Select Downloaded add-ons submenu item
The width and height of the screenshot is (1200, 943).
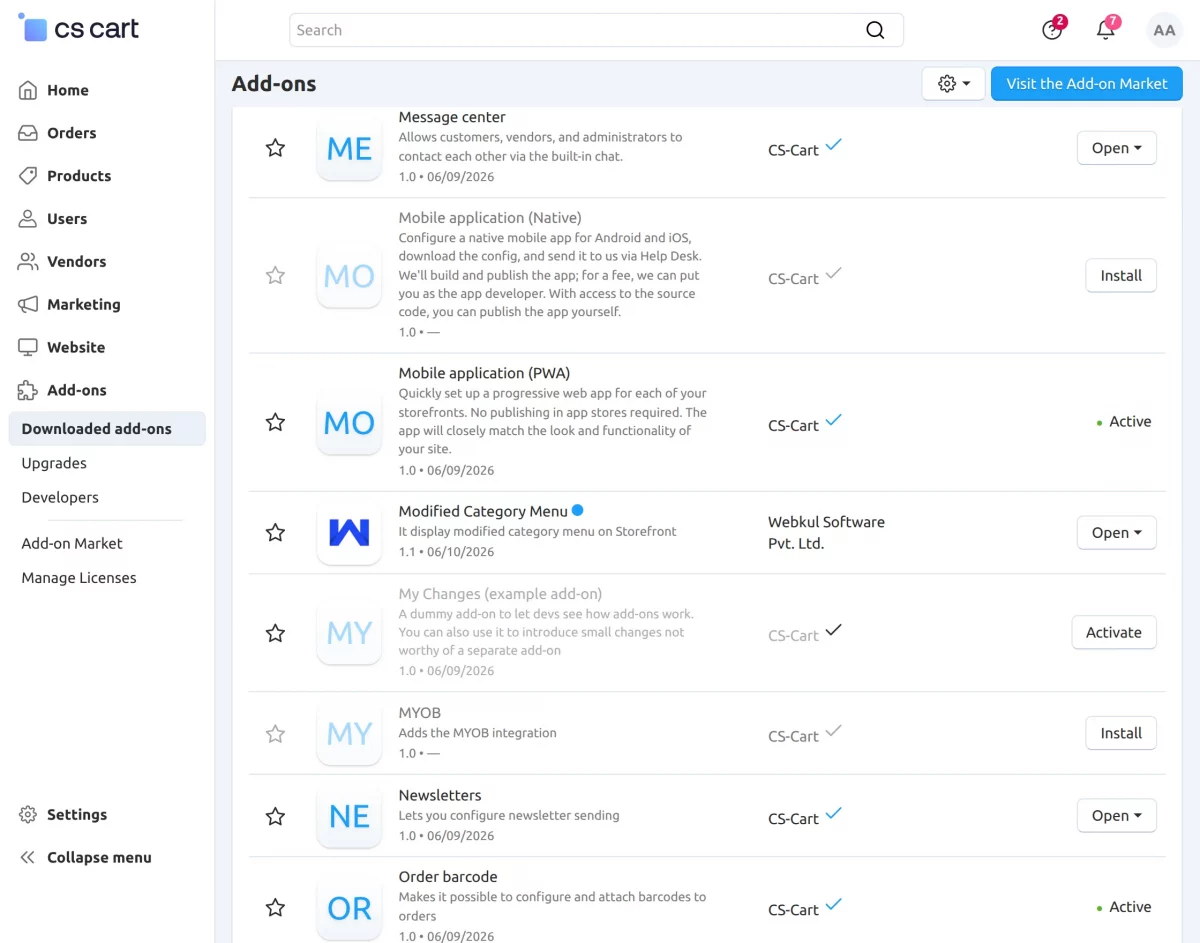coord(107,428)
